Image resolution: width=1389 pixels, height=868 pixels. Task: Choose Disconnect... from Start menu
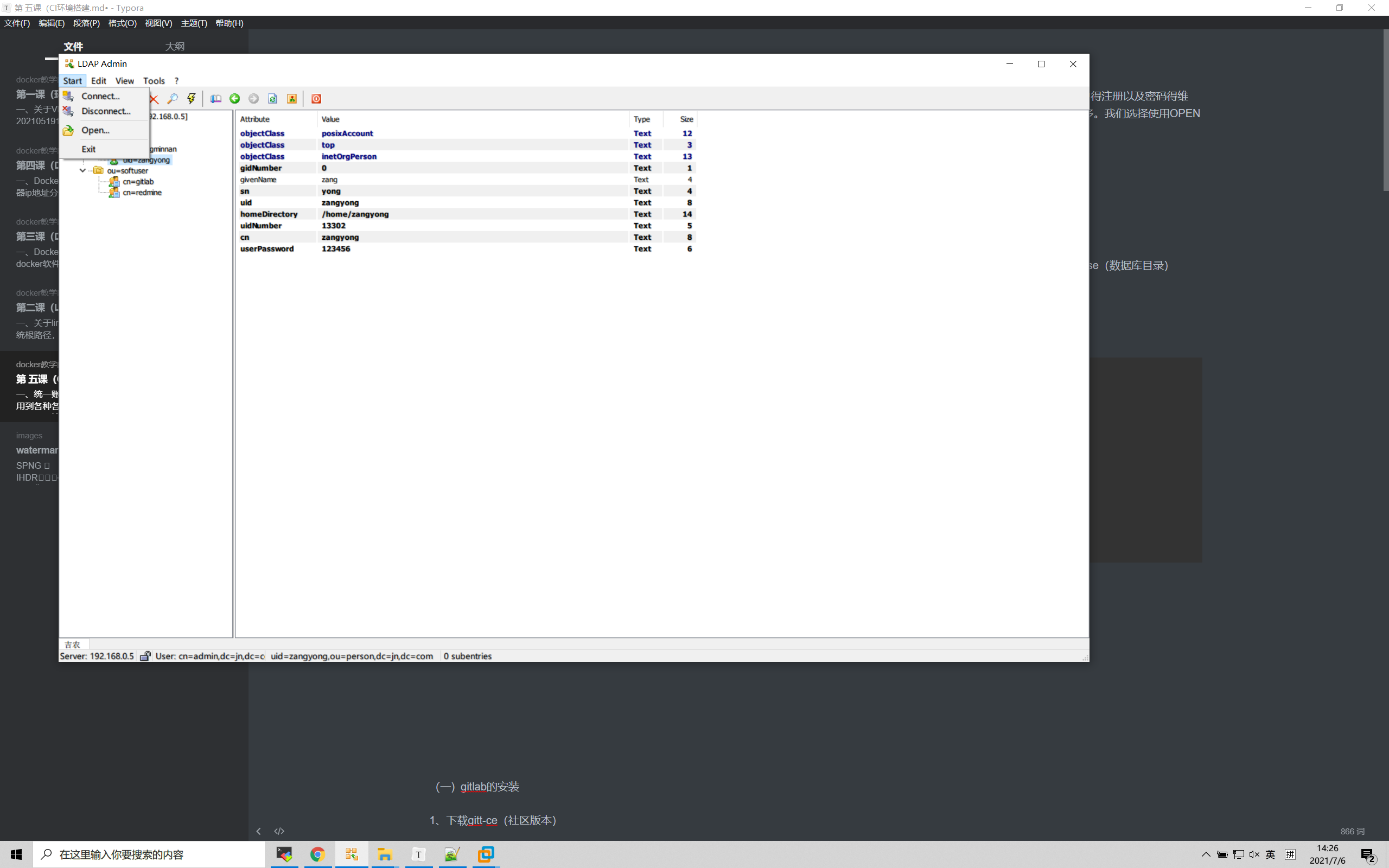click(106, 111)
